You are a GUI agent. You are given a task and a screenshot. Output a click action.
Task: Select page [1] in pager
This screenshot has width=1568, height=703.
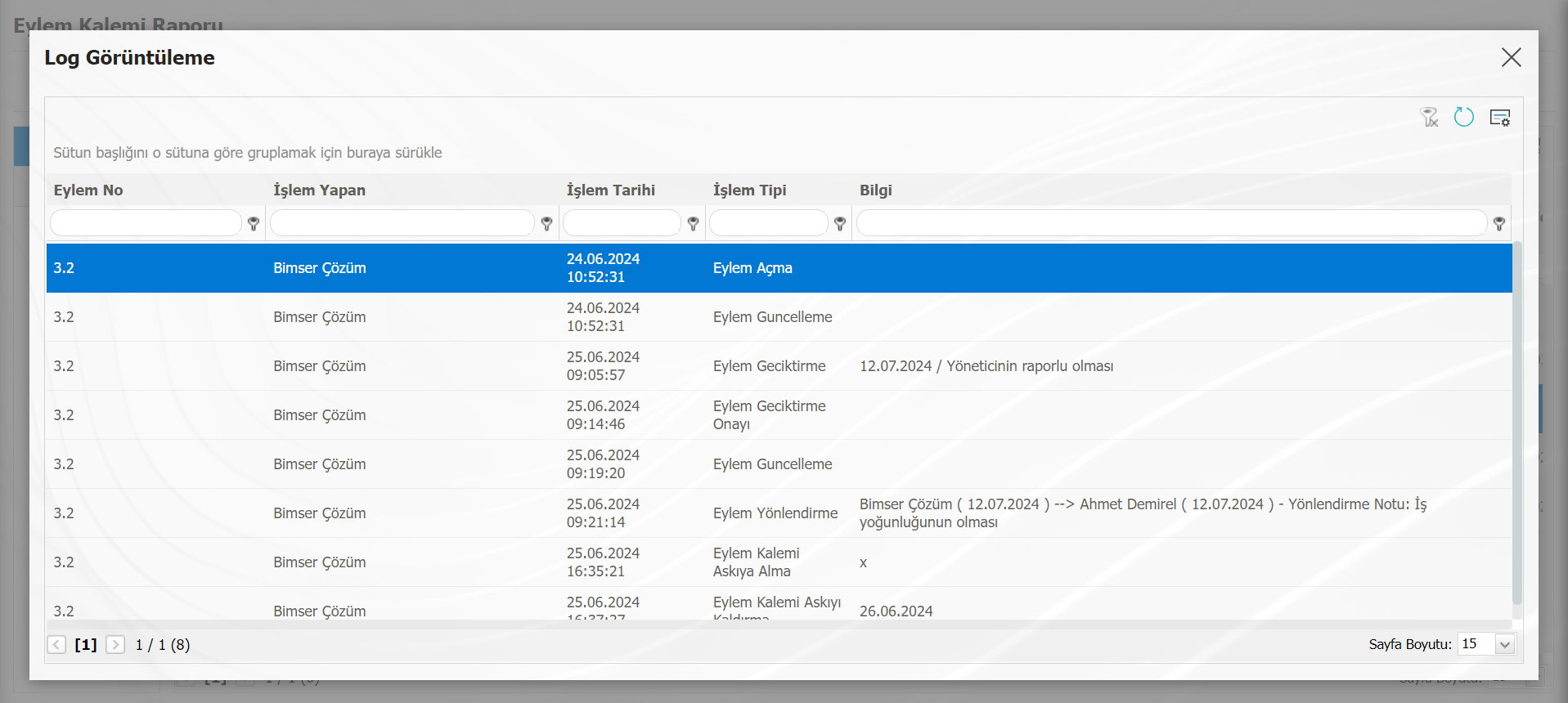point(86,645)
